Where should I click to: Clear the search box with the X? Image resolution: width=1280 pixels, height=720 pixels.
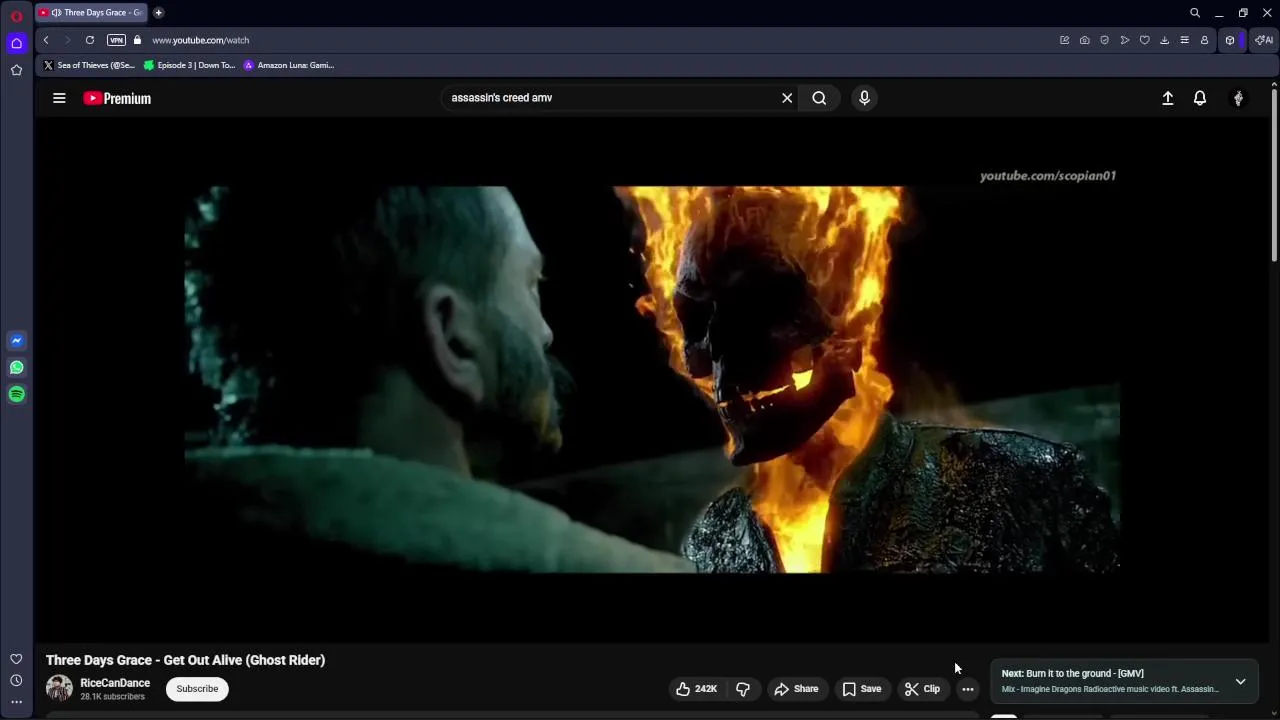[787, 98]
